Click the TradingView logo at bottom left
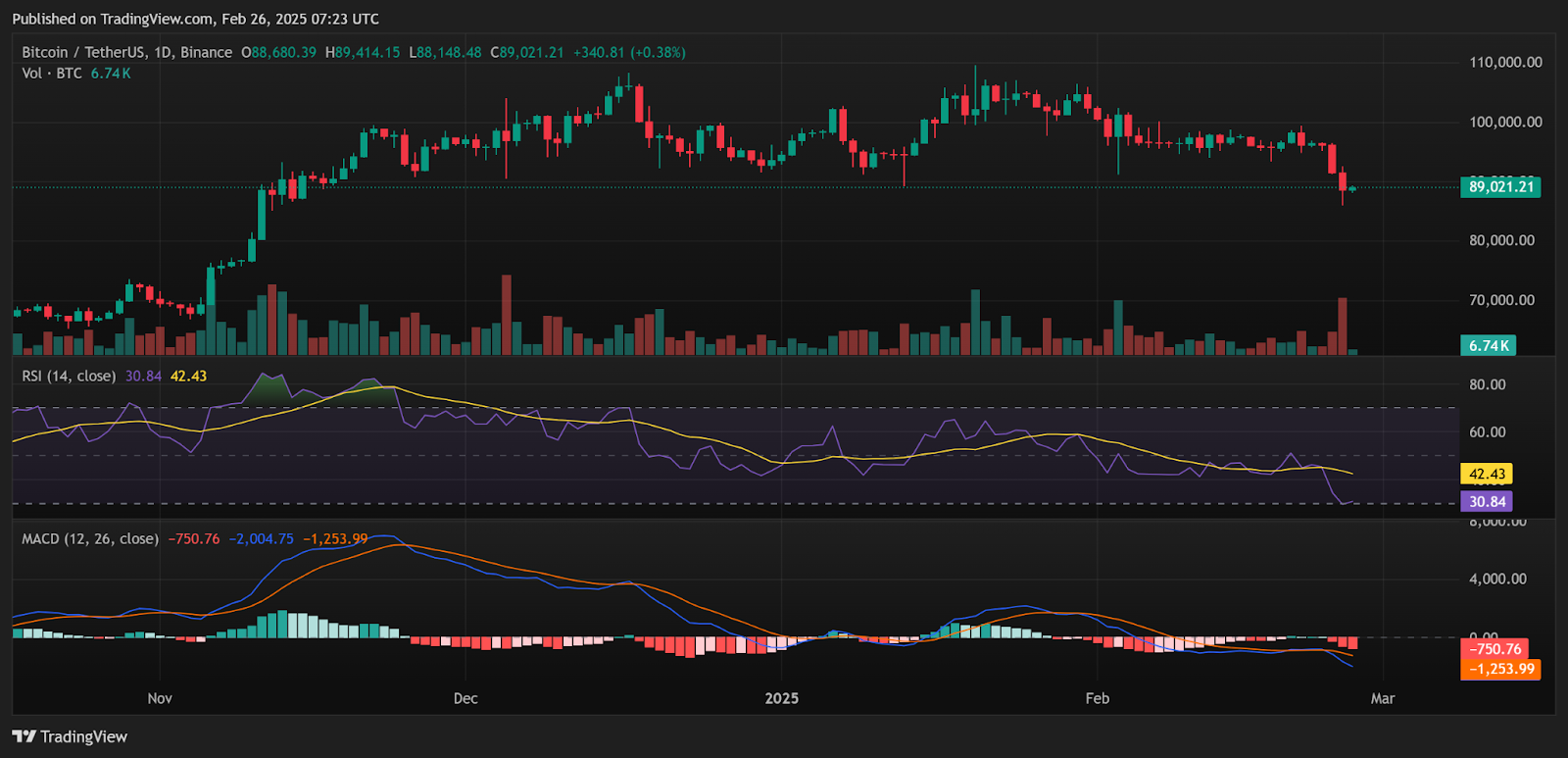 click(70, 736)
